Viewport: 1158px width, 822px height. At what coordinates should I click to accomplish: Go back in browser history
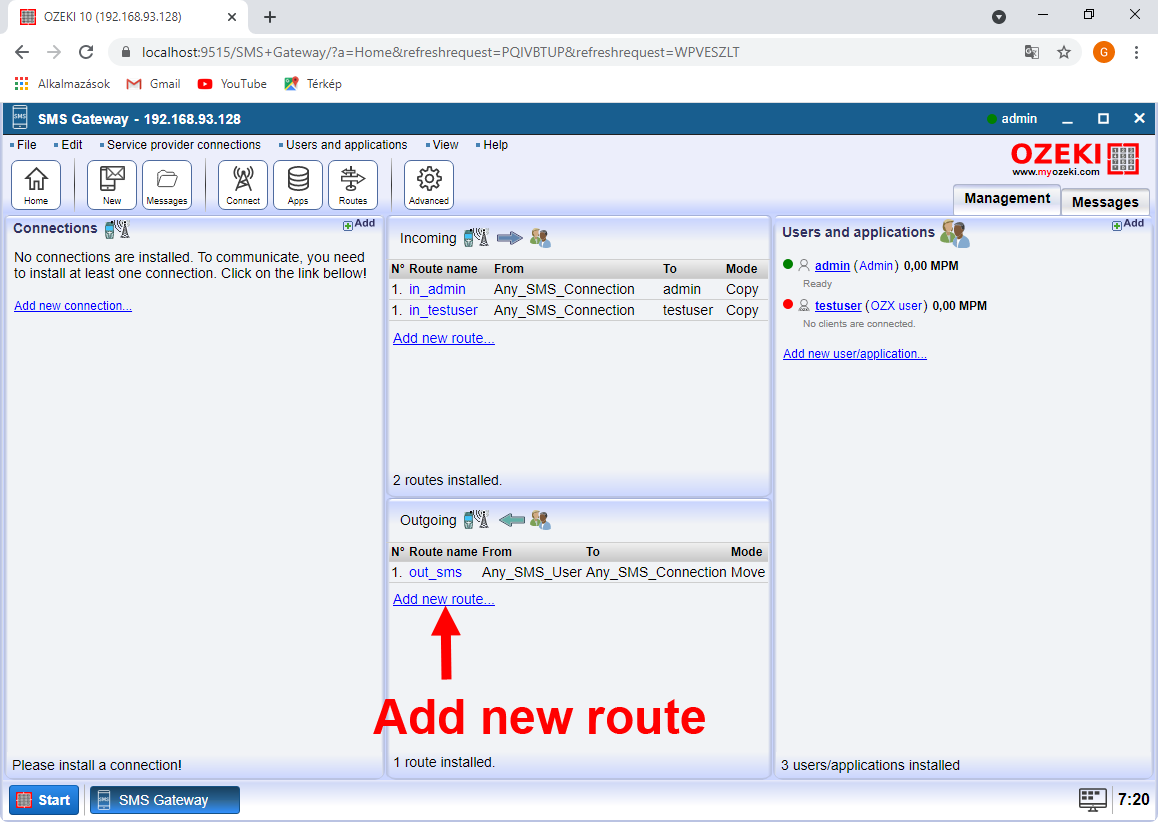click(22, 52)
